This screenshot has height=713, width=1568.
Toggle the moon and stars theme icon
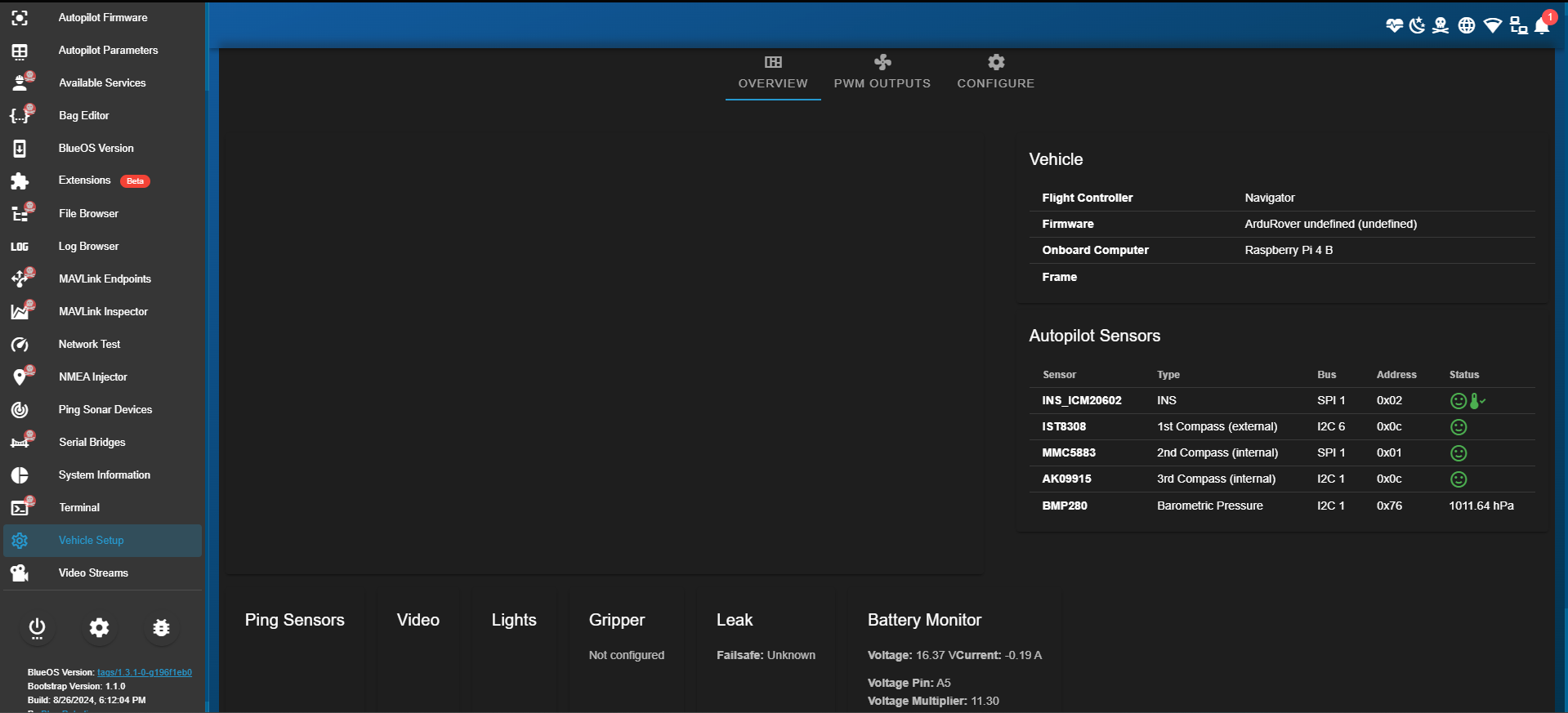(x=1417, y=25)
